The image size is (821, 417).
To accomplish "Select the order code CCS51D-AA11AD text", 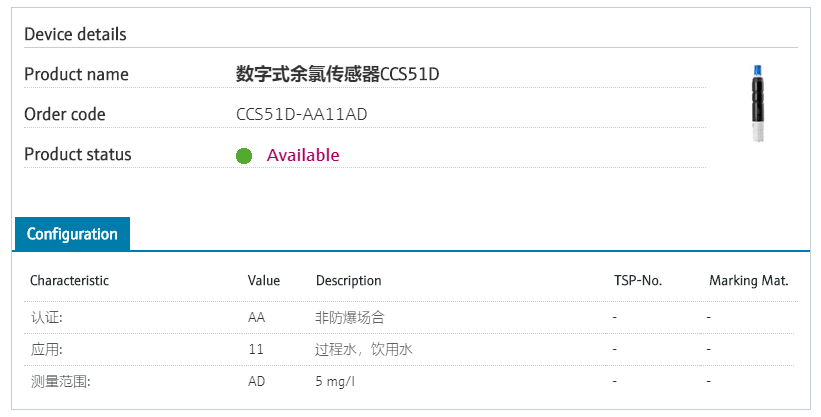I will pos(302,114).
